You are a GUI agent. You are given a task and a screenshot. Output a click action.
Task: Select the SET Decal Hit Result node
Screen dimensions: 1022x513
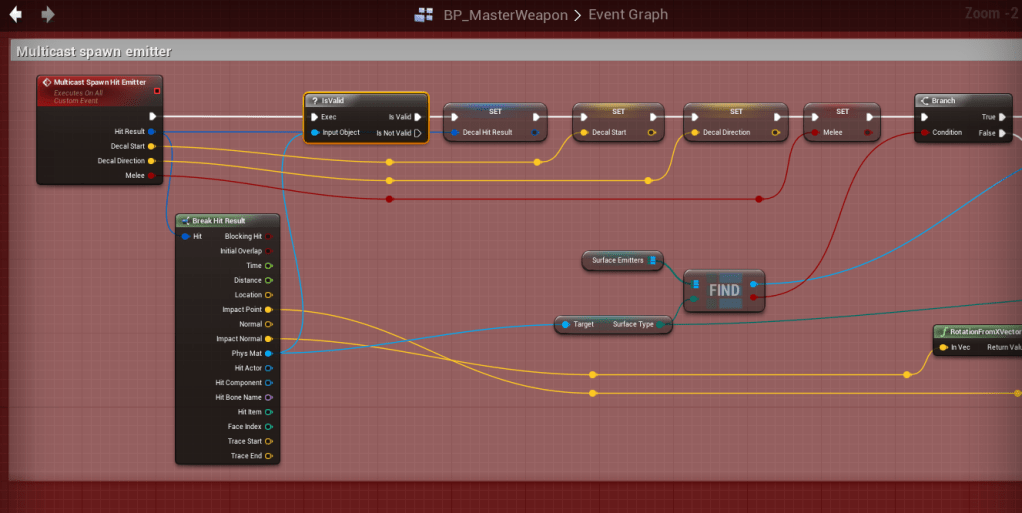[495, 111]
